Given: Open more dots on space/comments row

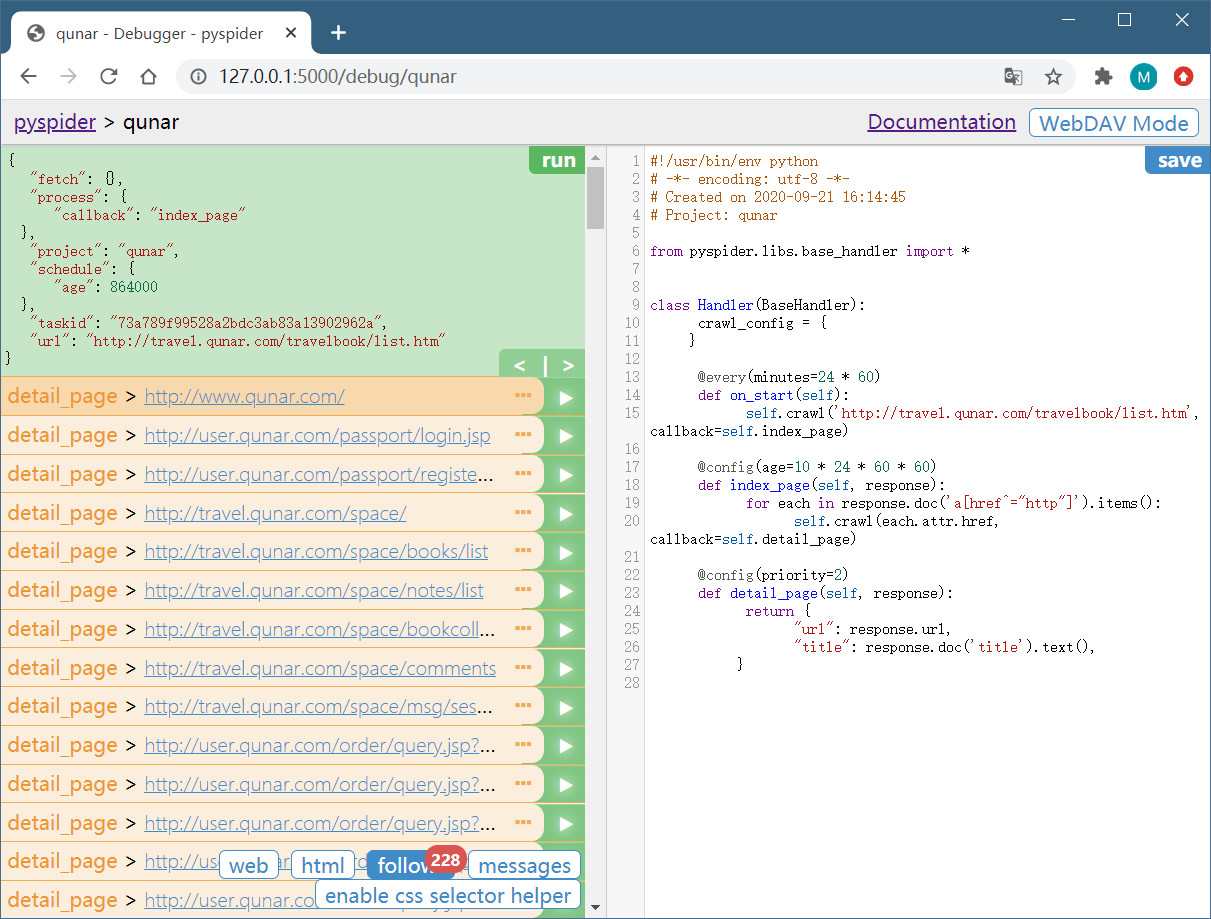Looking at the screenshot, I should click(x=523, y=668).
